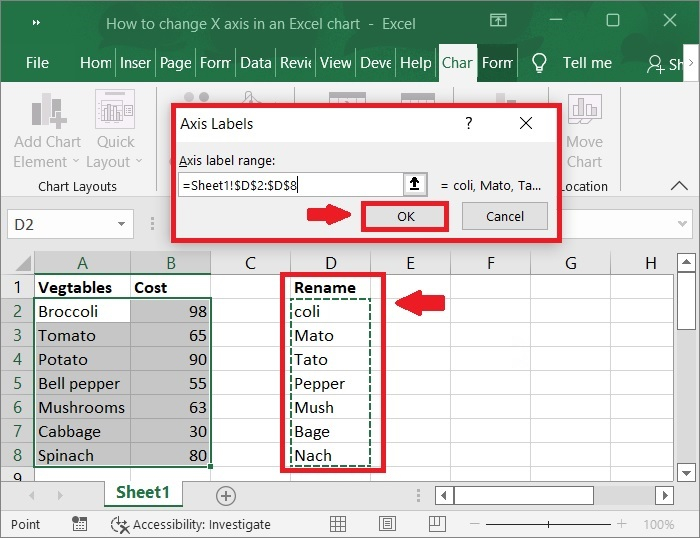The height and width of the screenshot is (538, 700).
Task: Open the Help tab
Action: [416, 63]
